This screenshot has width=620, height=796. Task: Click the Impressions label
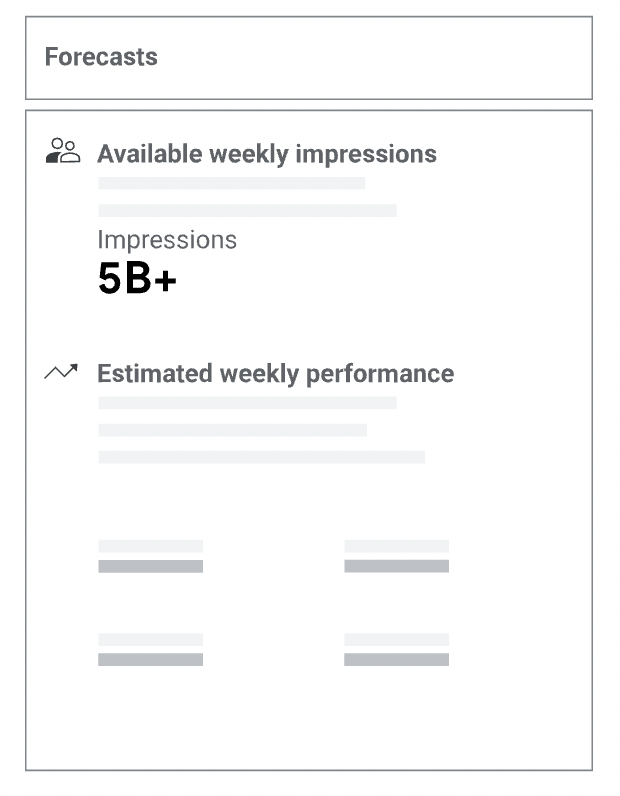point(167,240)
